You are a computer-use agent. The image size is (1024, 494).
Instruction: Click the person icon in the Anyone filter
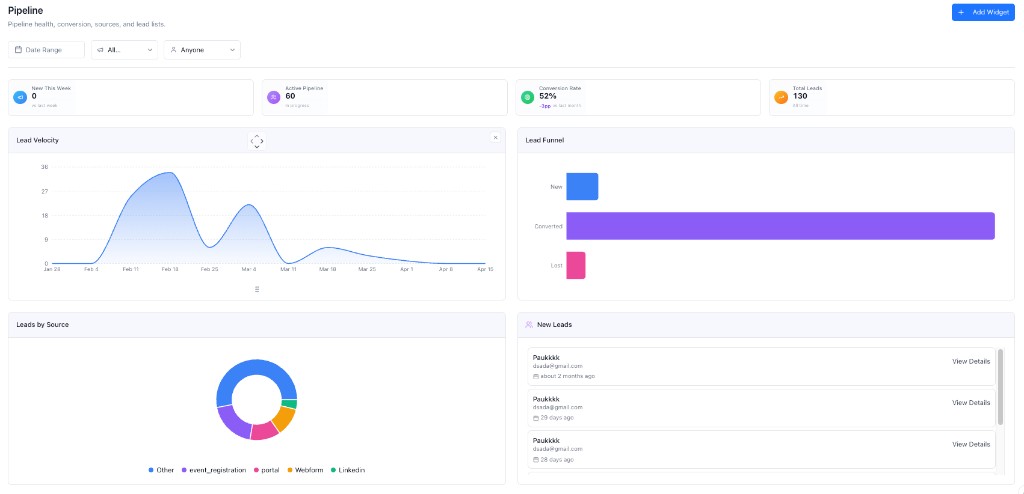pos(174,50)
